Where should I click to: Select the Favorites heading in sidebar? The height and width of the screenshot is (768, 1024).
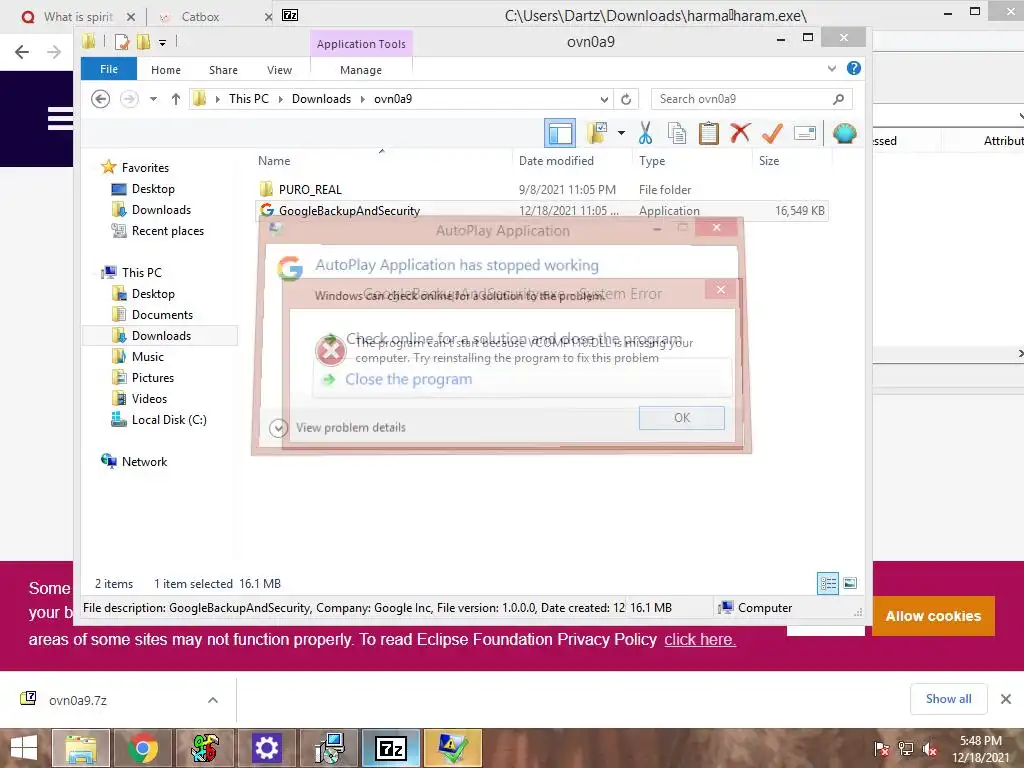point(145,168)
